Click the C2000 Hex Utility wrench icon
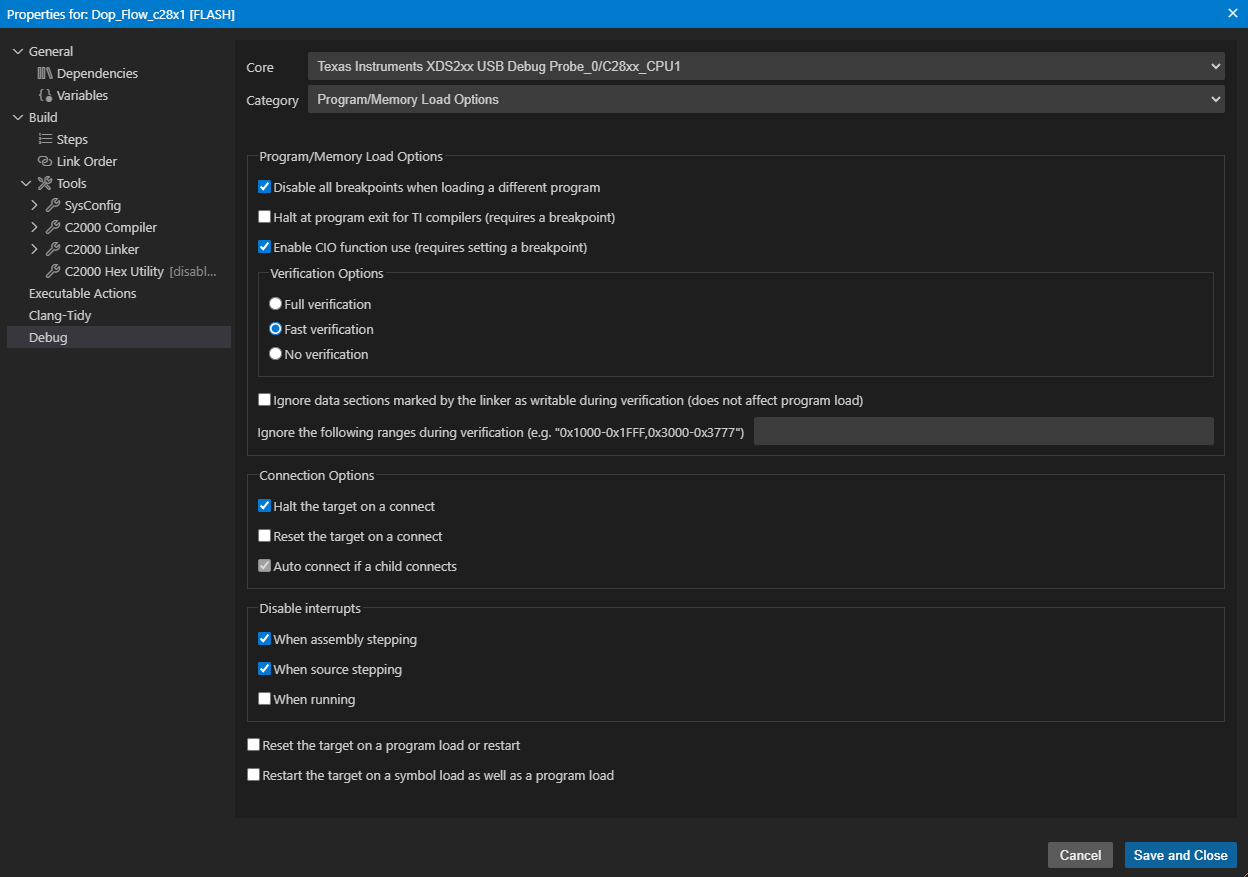The height and width of the screenshot is (877, 1248). coord(53,271)
